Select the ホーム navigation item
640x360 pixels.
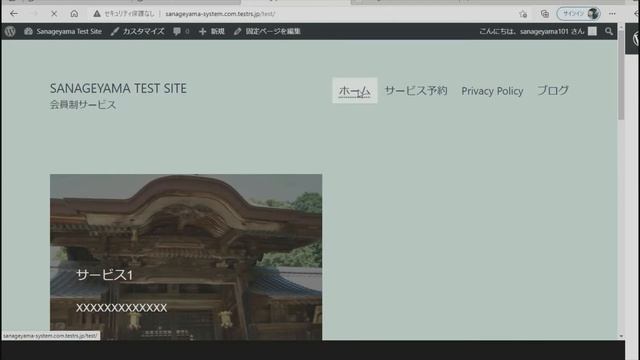[x=355, y=91]
